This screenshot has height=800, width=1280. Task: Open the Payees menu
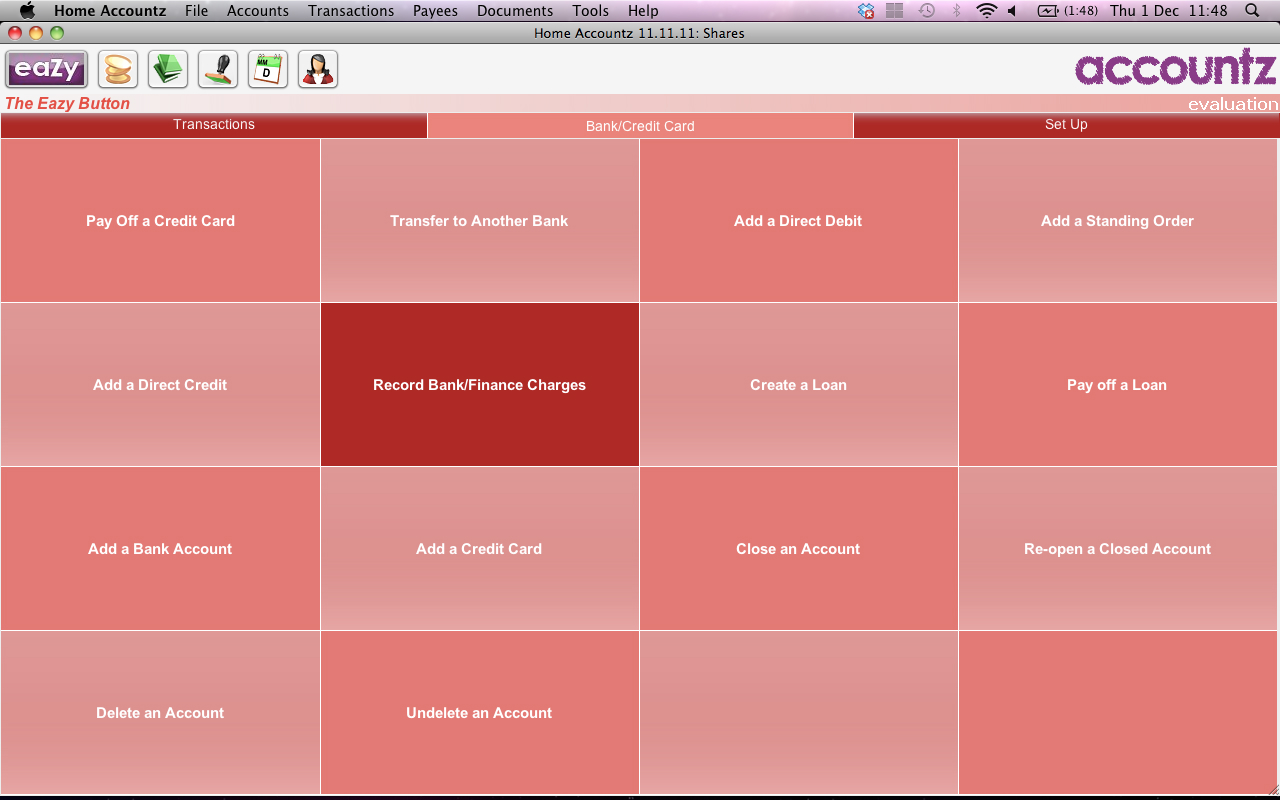coord(435,11)
